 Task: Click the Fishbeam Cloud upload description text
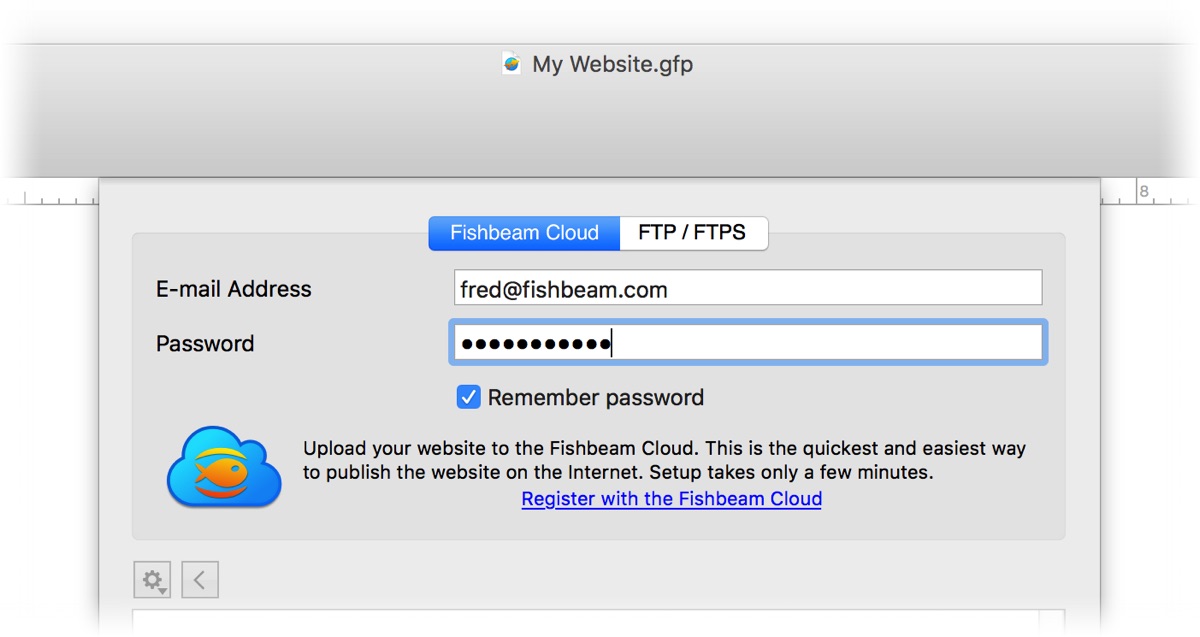(x=664, y=460)
